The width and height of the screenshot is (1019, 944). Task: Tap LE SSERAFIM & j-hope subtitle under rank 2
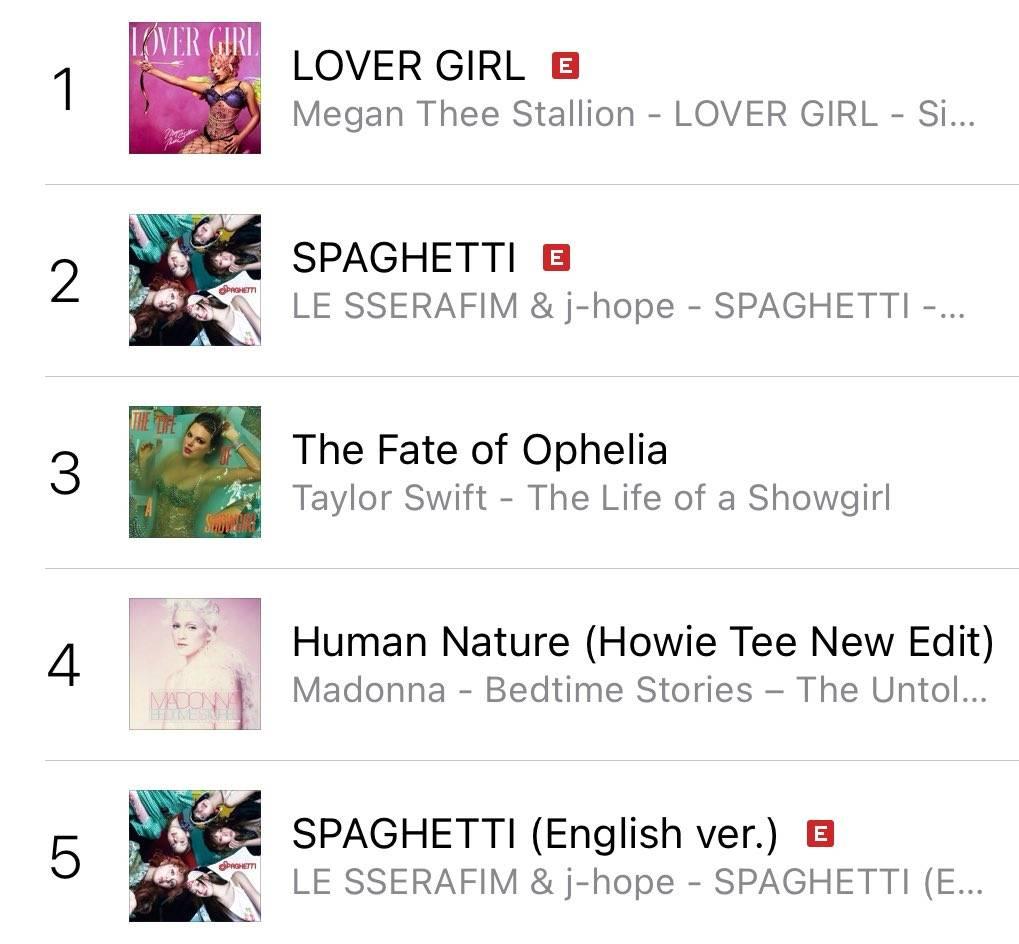[628, 306]
